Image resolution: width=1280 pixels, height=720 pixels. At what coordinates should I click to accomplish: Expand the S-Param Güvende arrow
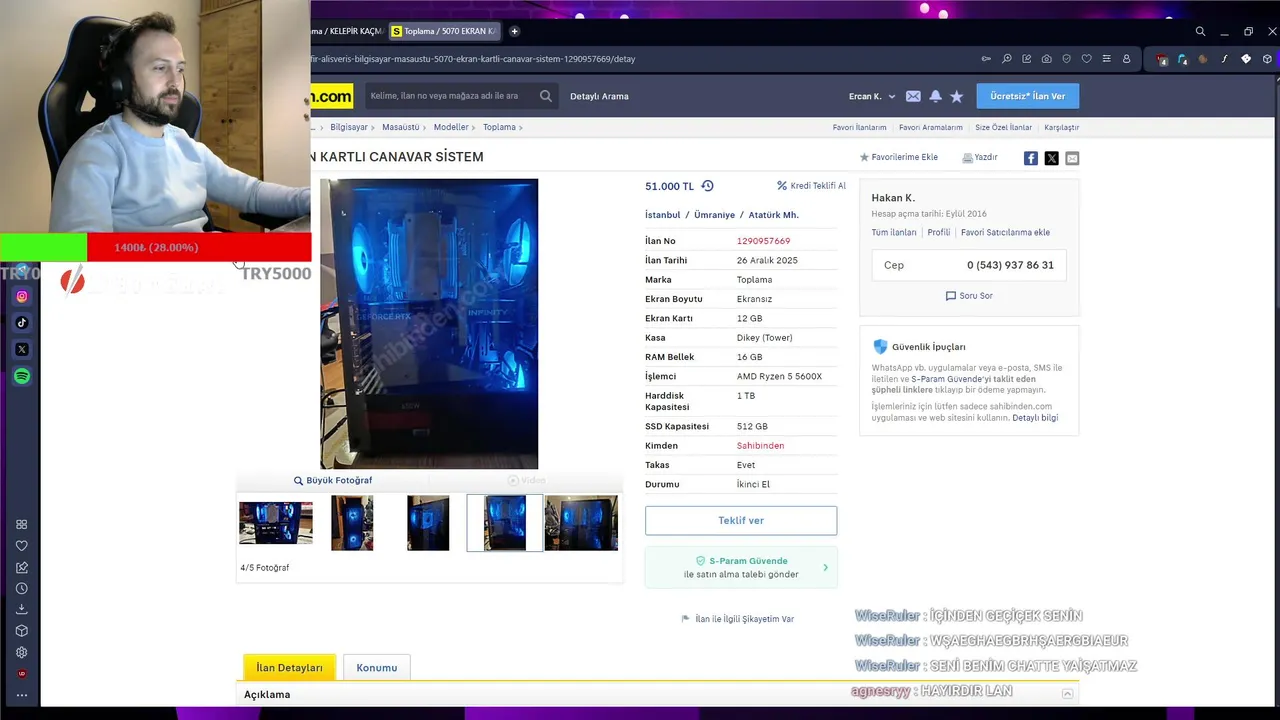tap(825, 568)
